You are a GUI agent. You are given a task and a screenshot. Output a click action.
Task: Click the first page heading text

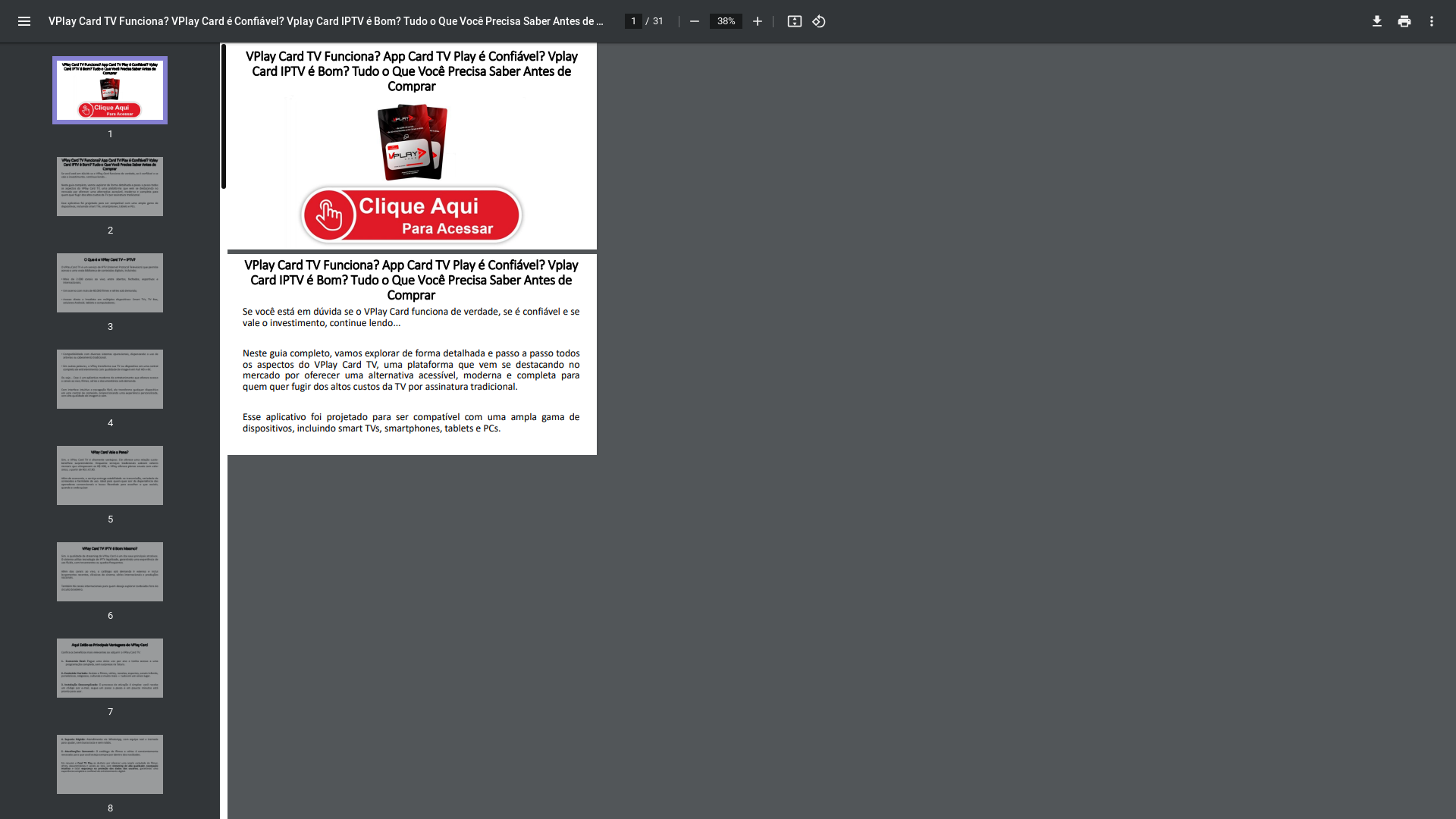(x=412, y=71)
